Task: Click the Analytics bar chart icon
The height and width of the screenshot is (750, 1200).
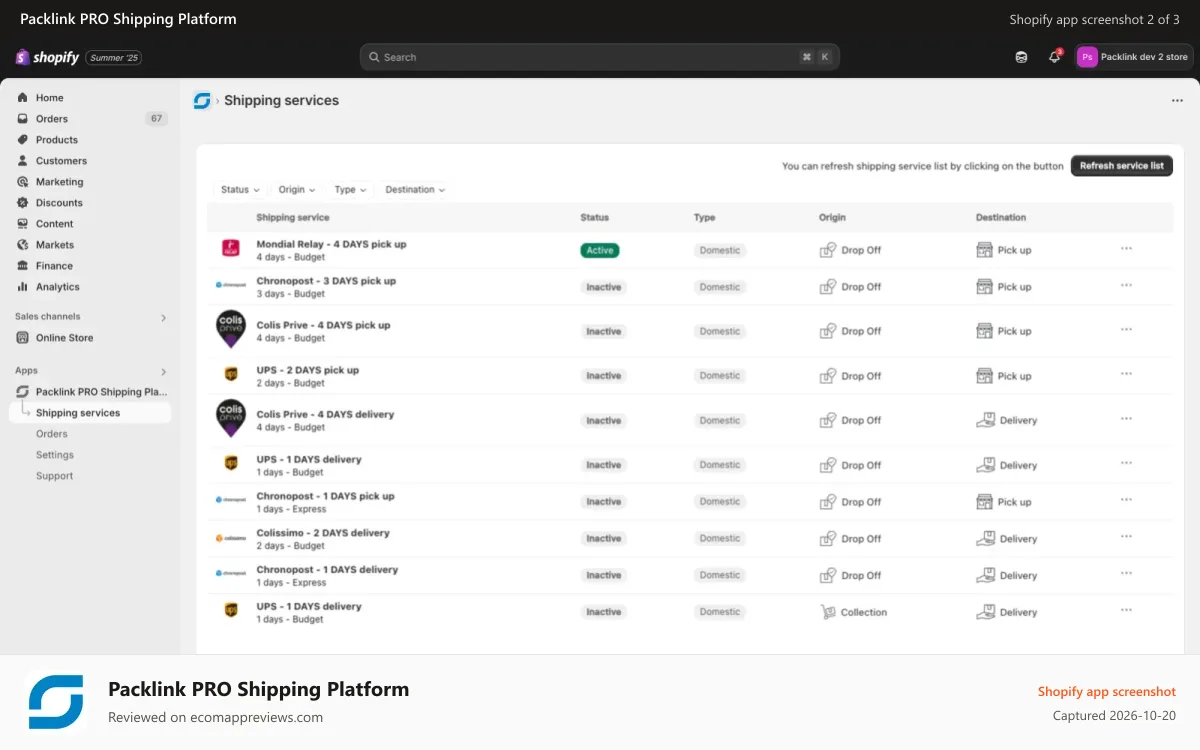Action: [x=23, y=287]
